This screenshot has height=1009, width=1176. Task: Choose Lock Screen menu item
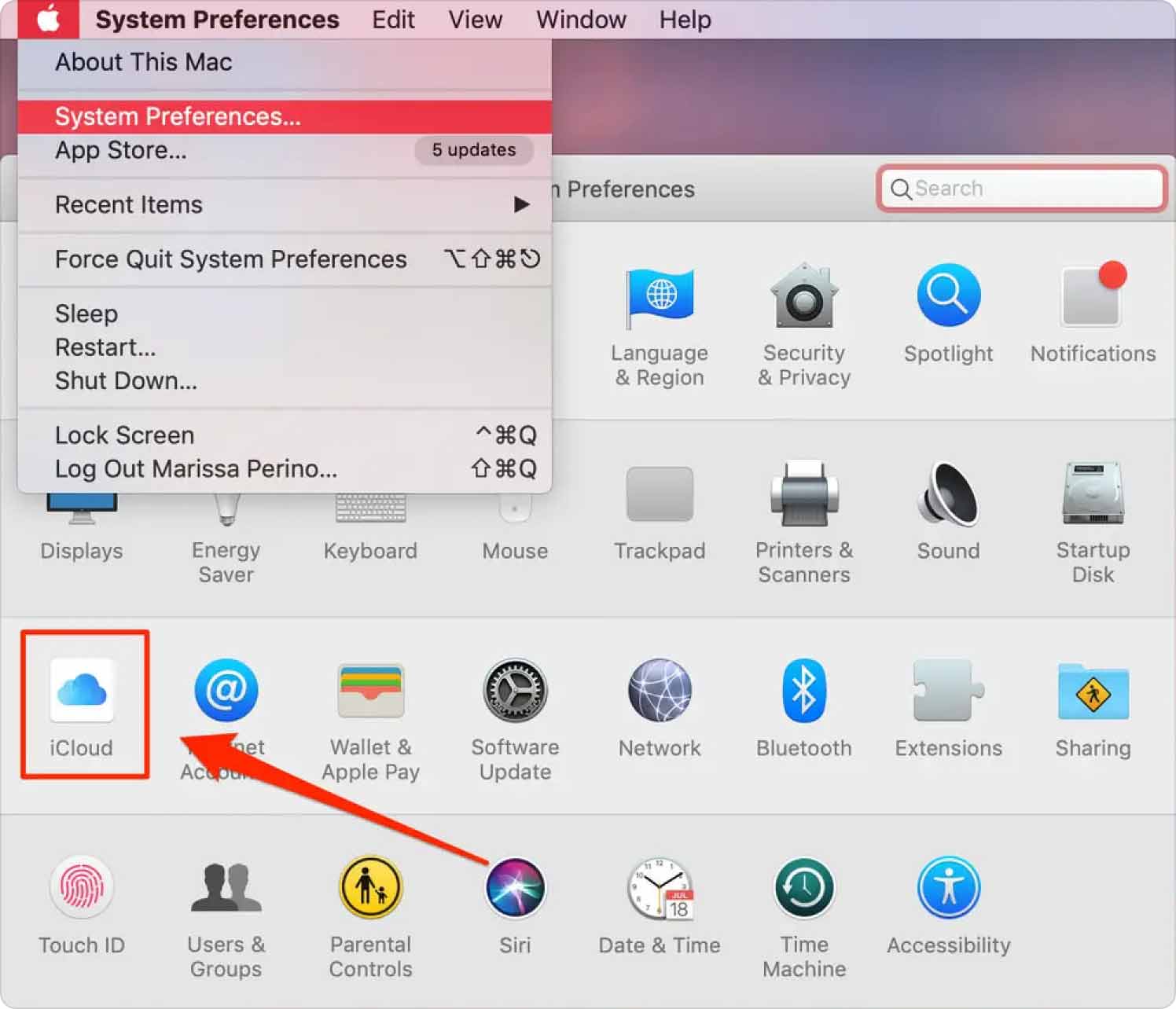(285, 435)
